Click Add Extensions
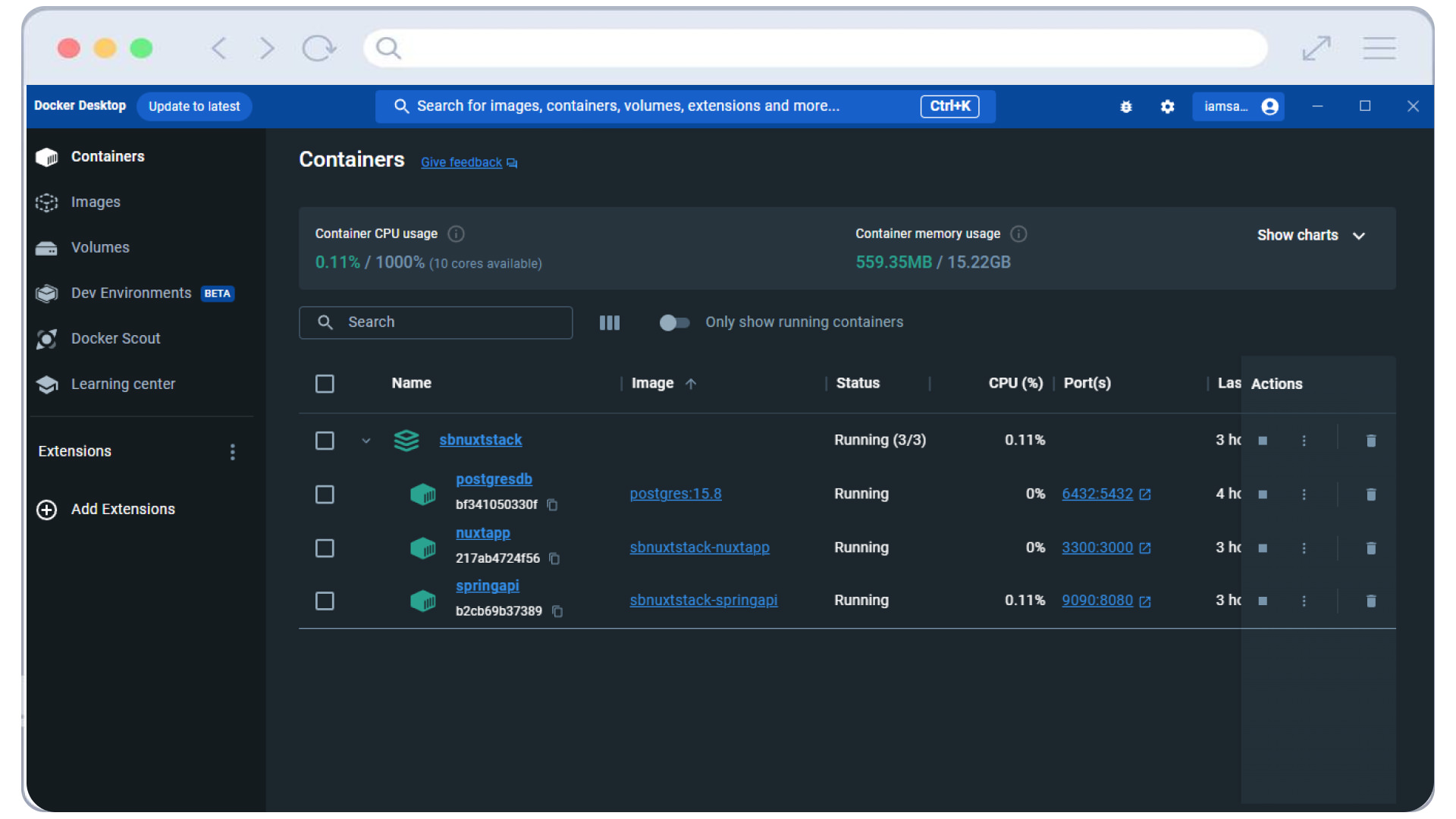Viewport: 1456px width, 819px height. click(x=106, y=510)
